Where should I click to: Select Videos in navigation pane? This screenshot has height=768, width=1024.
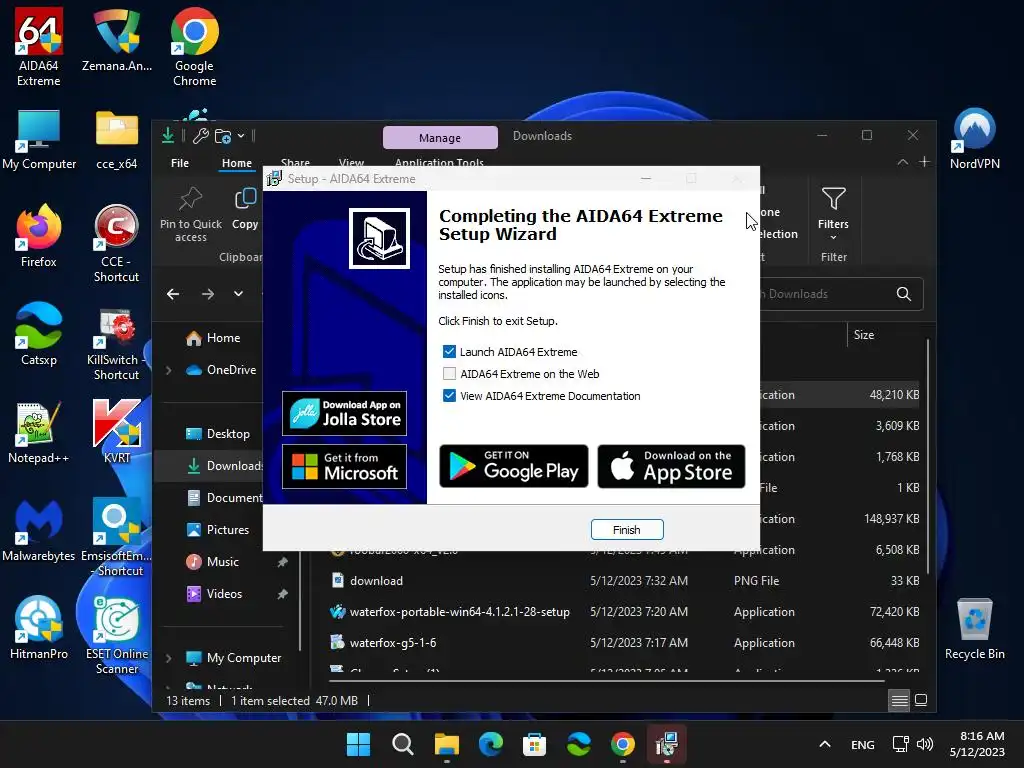pos(224,594)
